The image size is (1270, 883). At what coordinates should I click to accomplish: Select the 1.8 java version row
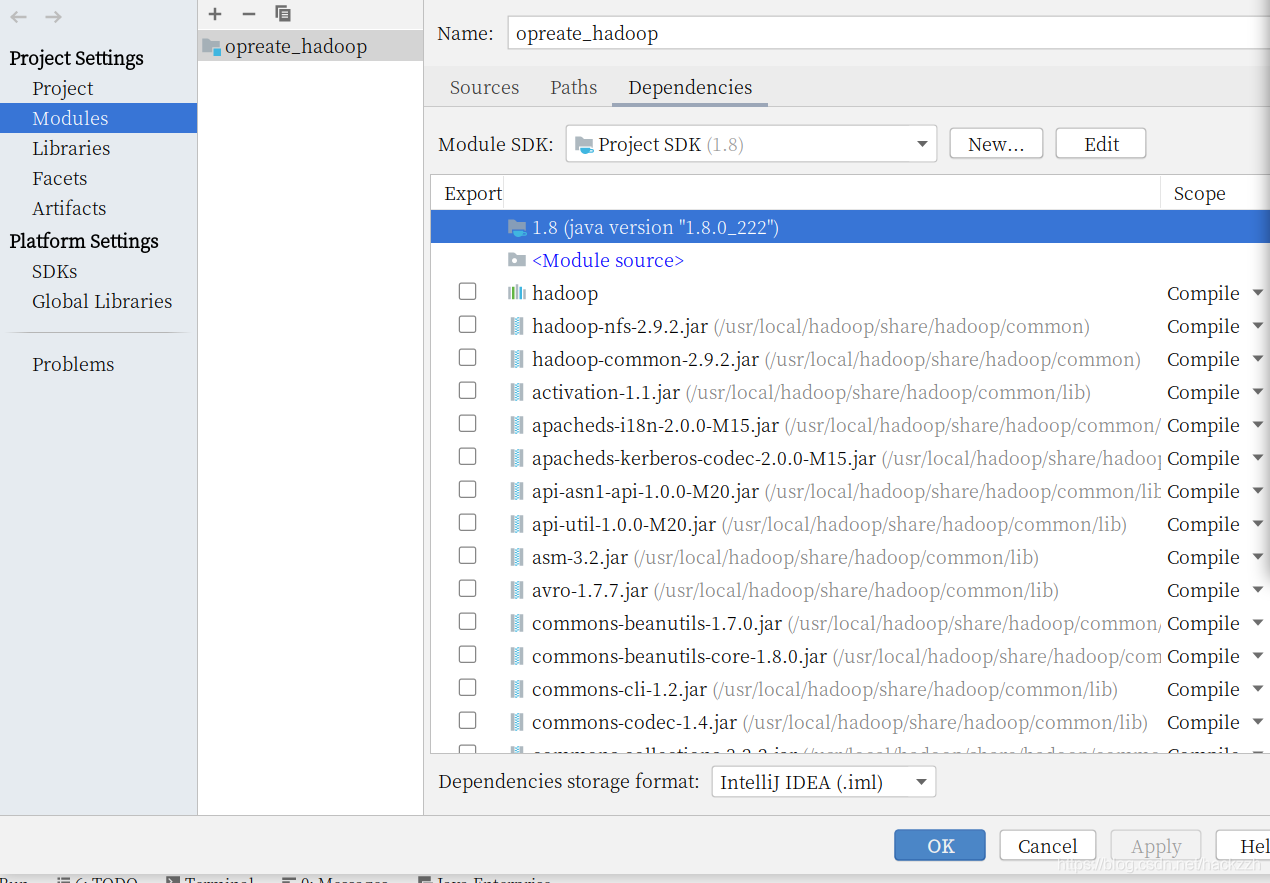point(850,227)
